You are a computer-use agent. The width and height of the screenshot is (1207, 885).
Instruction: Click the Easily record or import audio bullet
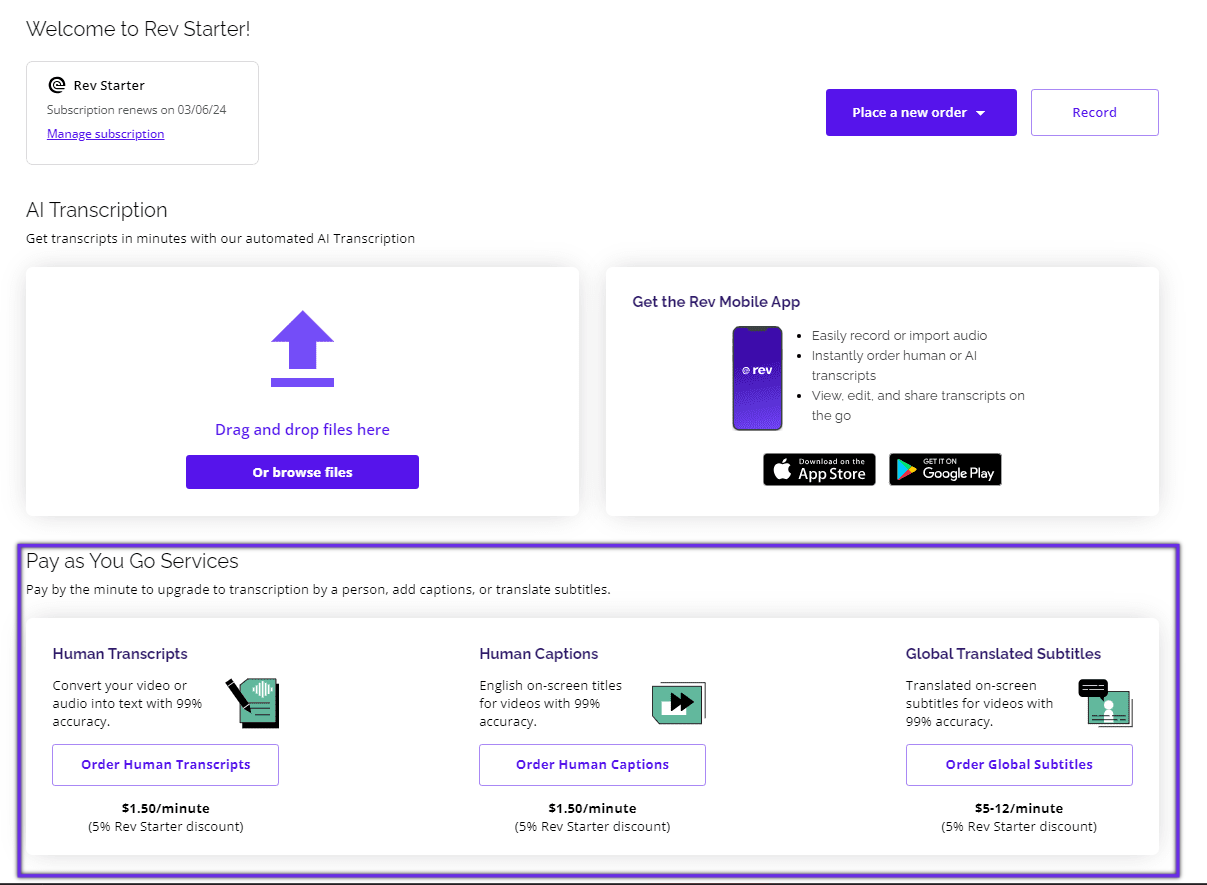(899, 336)
